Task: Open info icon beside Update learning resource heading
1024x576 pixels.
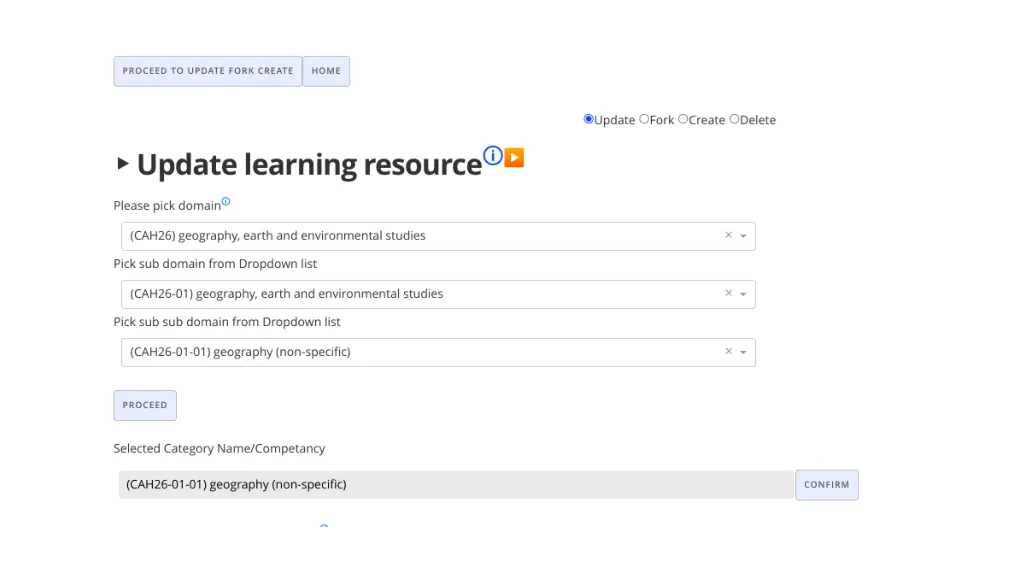Action: pyautogui.click(x=492, y=156)
